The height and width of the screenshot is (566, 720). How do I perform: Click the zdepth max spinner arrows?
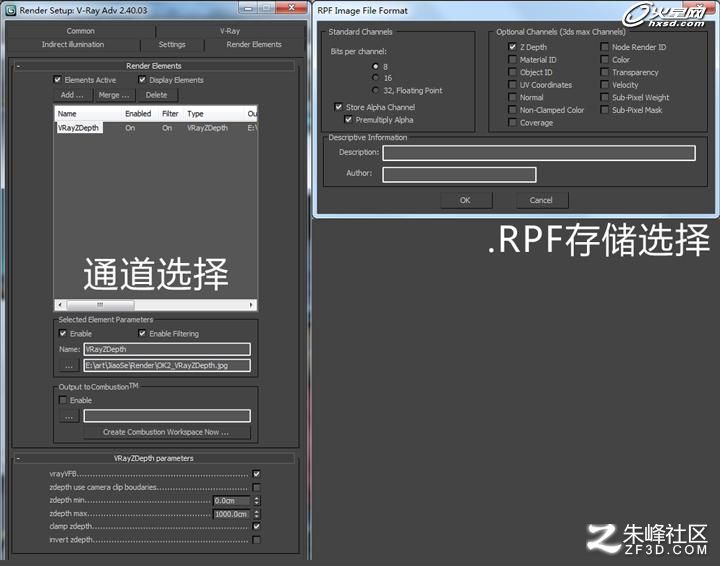(x=257, y=514)
